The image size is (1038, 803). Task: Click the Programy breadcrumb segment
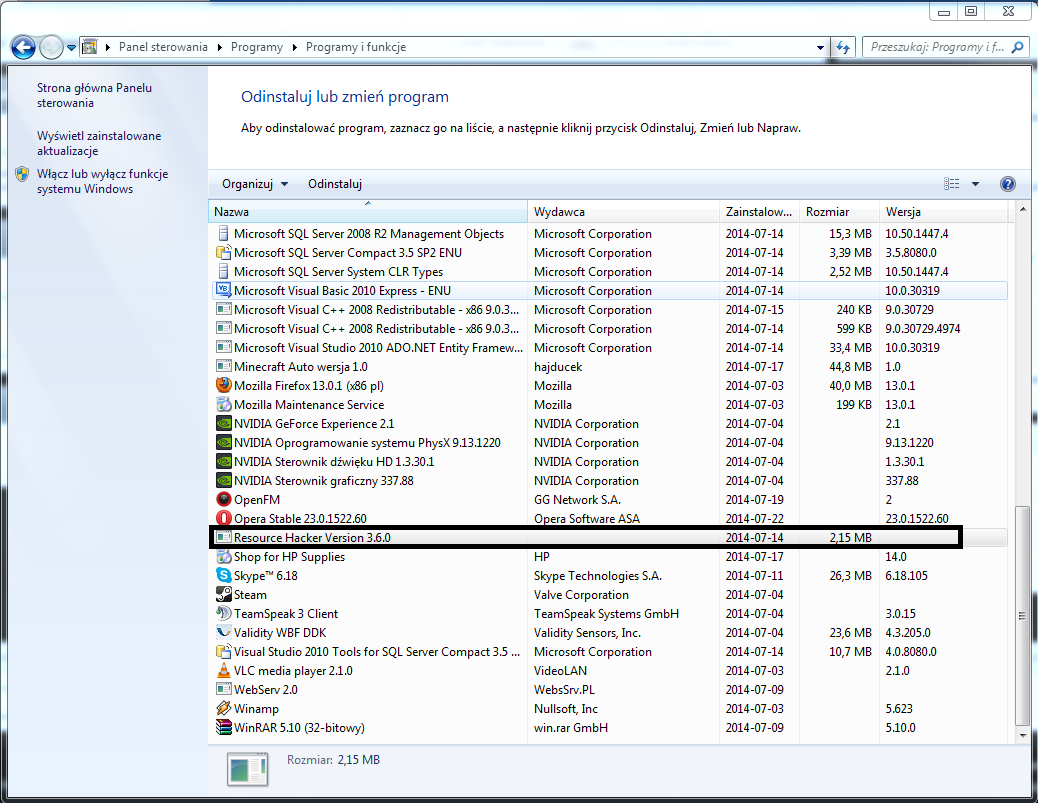tap(257, 47)
